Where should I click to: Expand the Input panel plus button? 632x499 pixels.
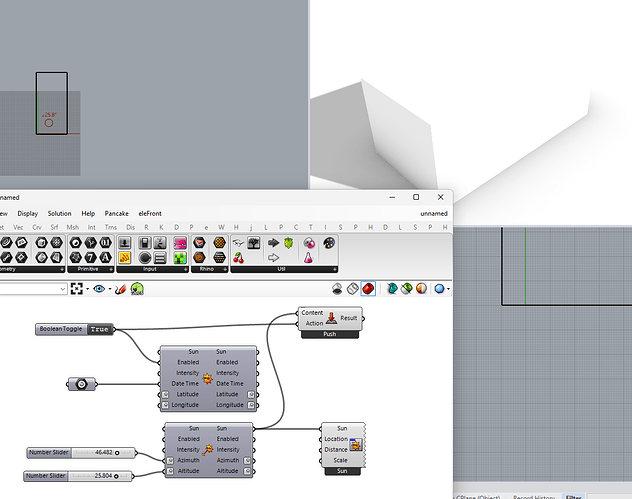(x=185, y=269)
